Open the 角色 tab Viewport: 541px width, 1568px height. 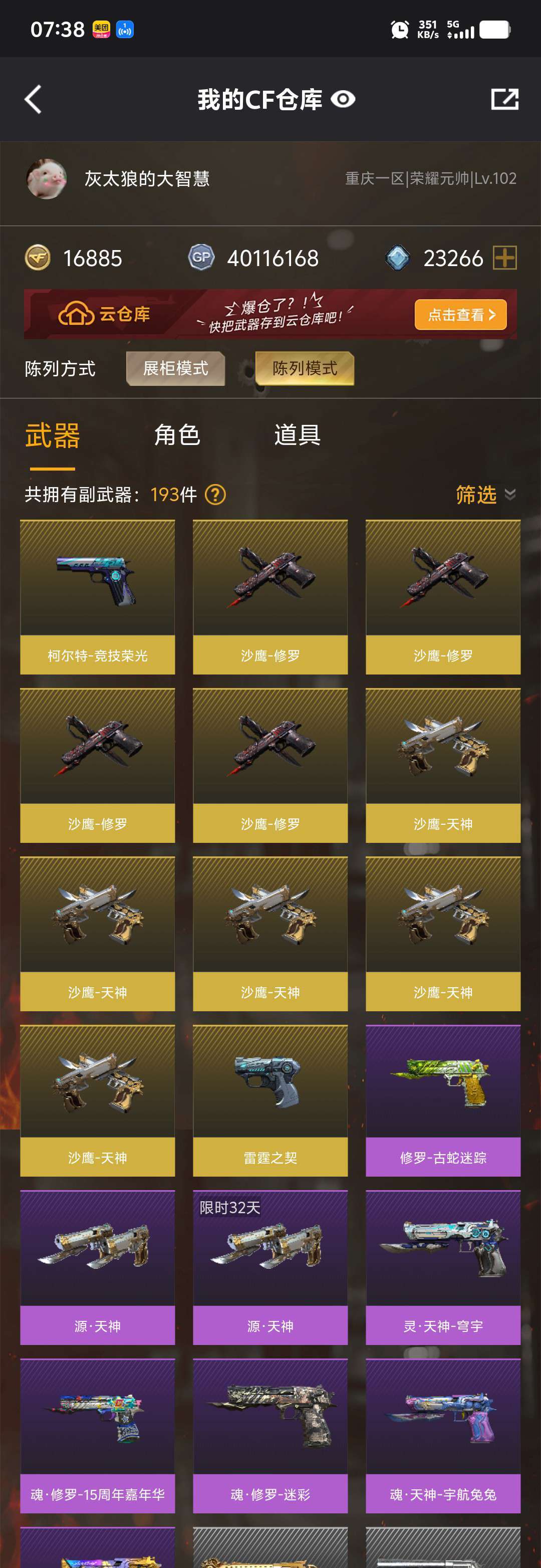(177, 435)
